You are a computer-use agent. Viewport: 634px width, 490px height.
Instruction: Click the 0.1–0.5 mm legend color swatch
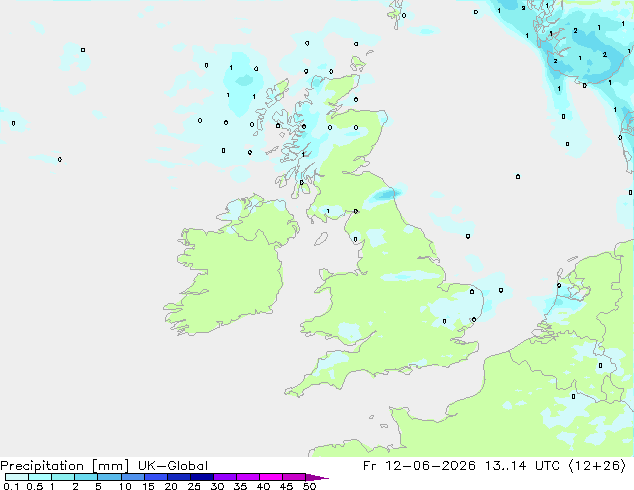[x=17, y=477]
